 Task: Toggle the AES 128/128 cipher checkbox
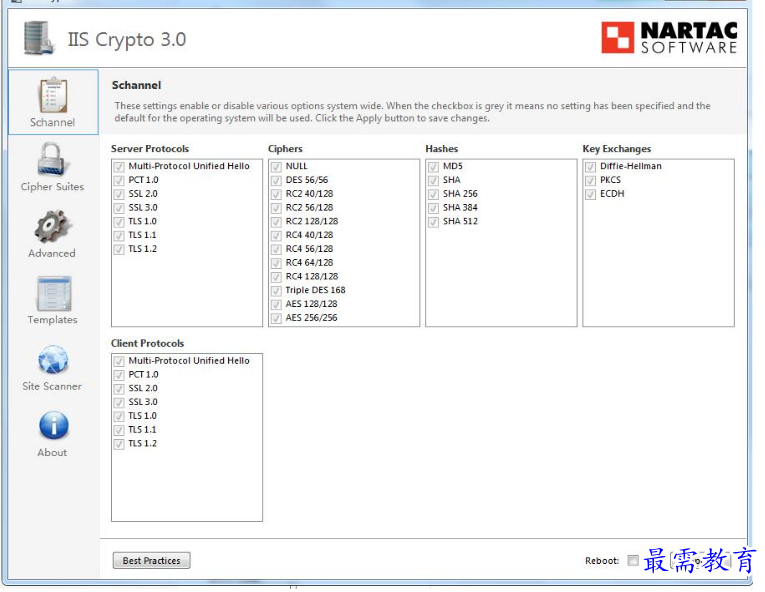pos(276,304)
